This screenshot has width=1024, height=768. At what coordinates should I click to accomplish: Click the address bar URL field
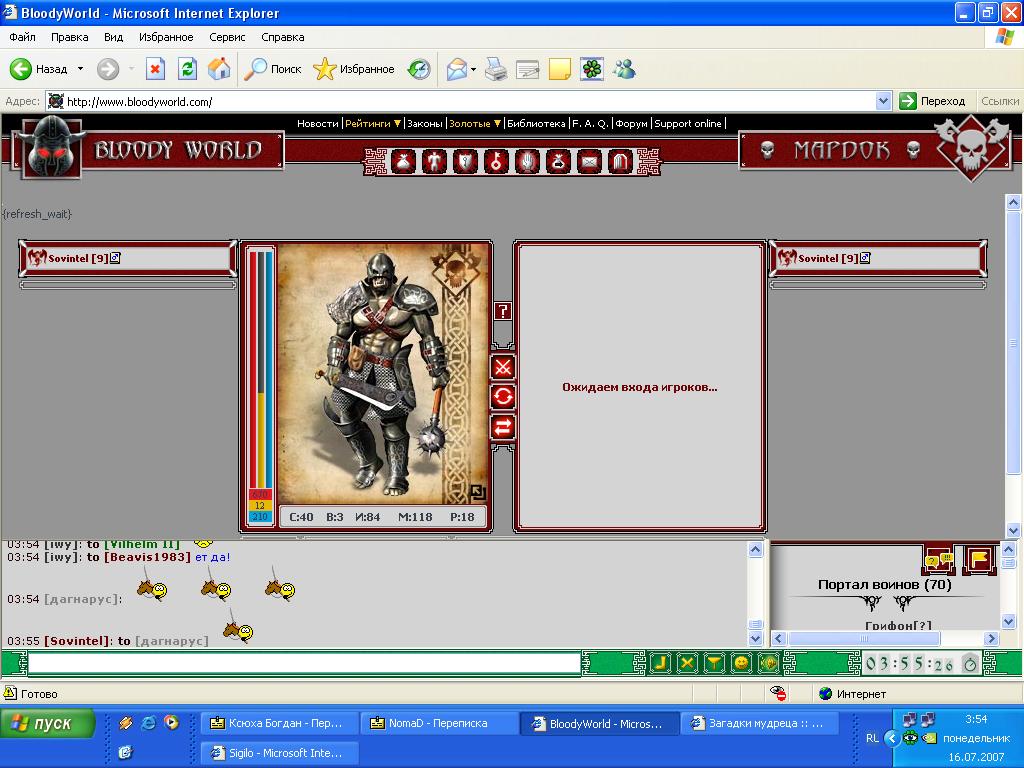(x=460, y=101)
